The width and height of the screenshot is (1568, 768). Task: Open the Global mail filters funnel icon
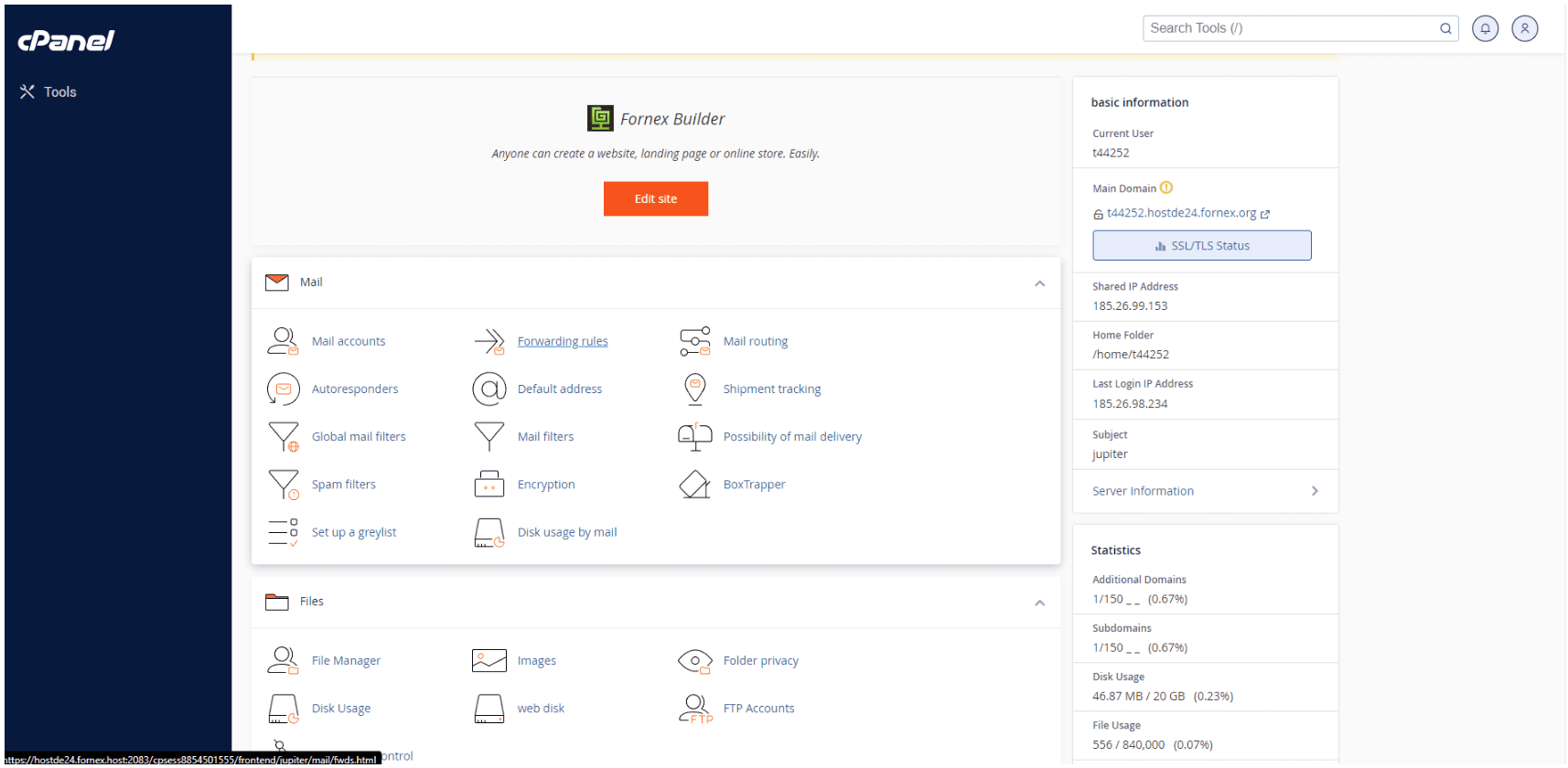283,437
